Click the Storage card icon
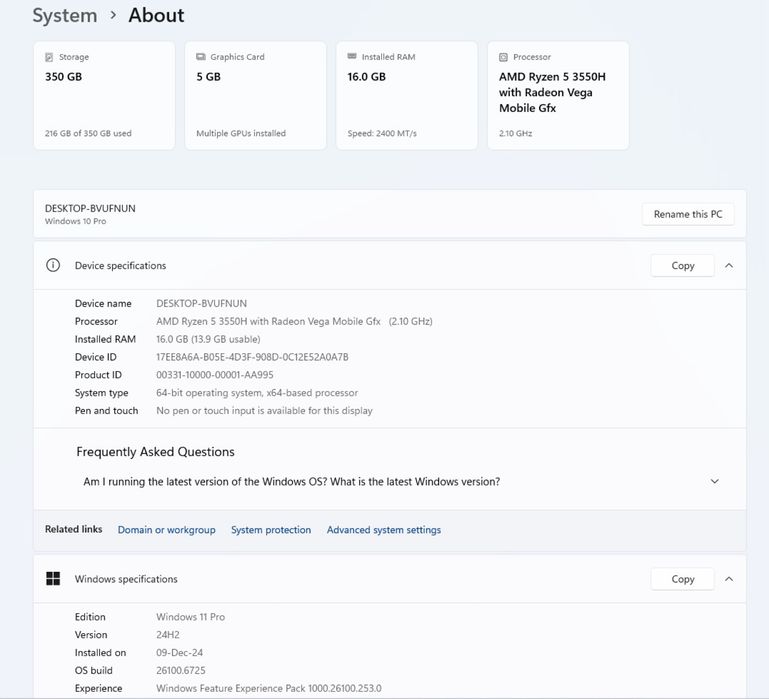The image size is (769, 699). coord(50,57)
